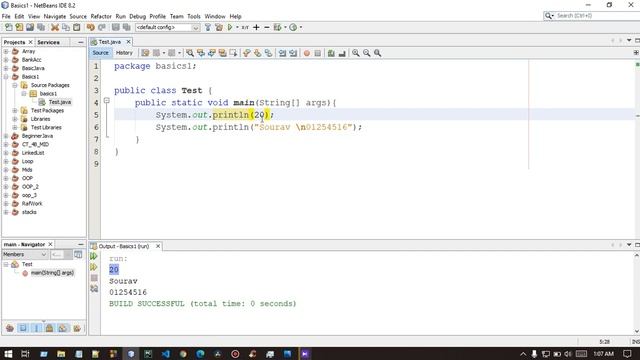Click the Save All toolbar icon

pos(41,27)
